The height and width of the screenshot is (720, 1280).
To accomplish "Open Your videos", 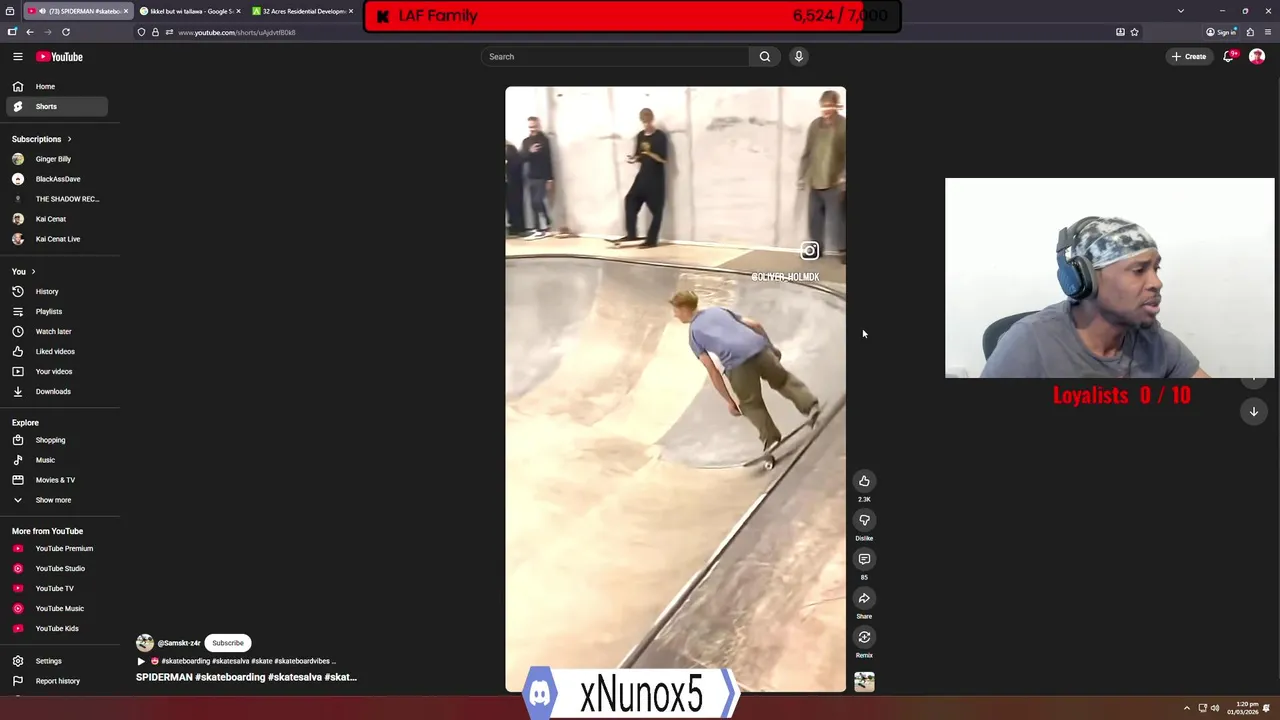I will [57, 372].
